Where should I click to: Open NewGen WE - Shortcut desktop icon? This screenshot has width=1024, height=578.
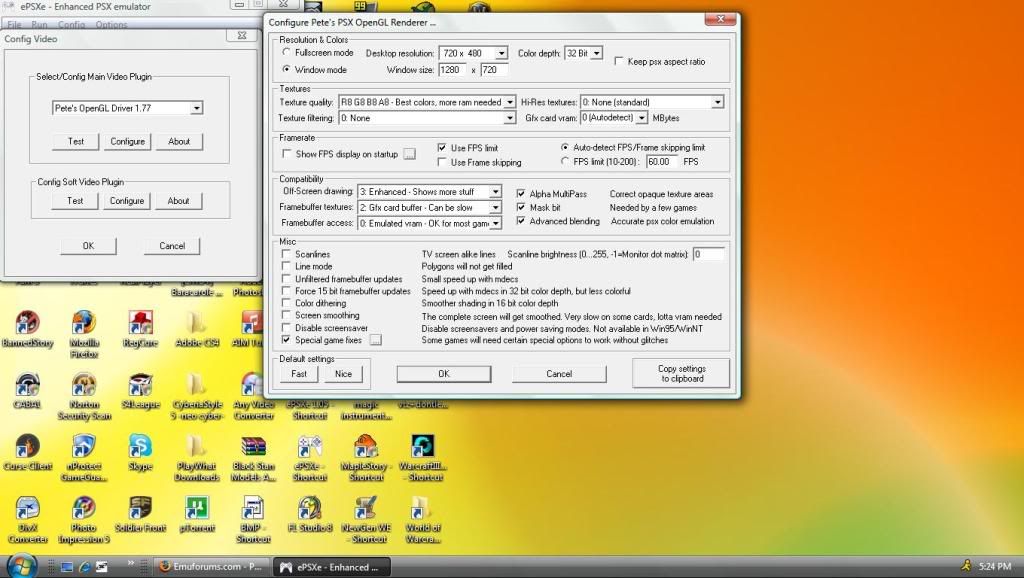(366, 519)
